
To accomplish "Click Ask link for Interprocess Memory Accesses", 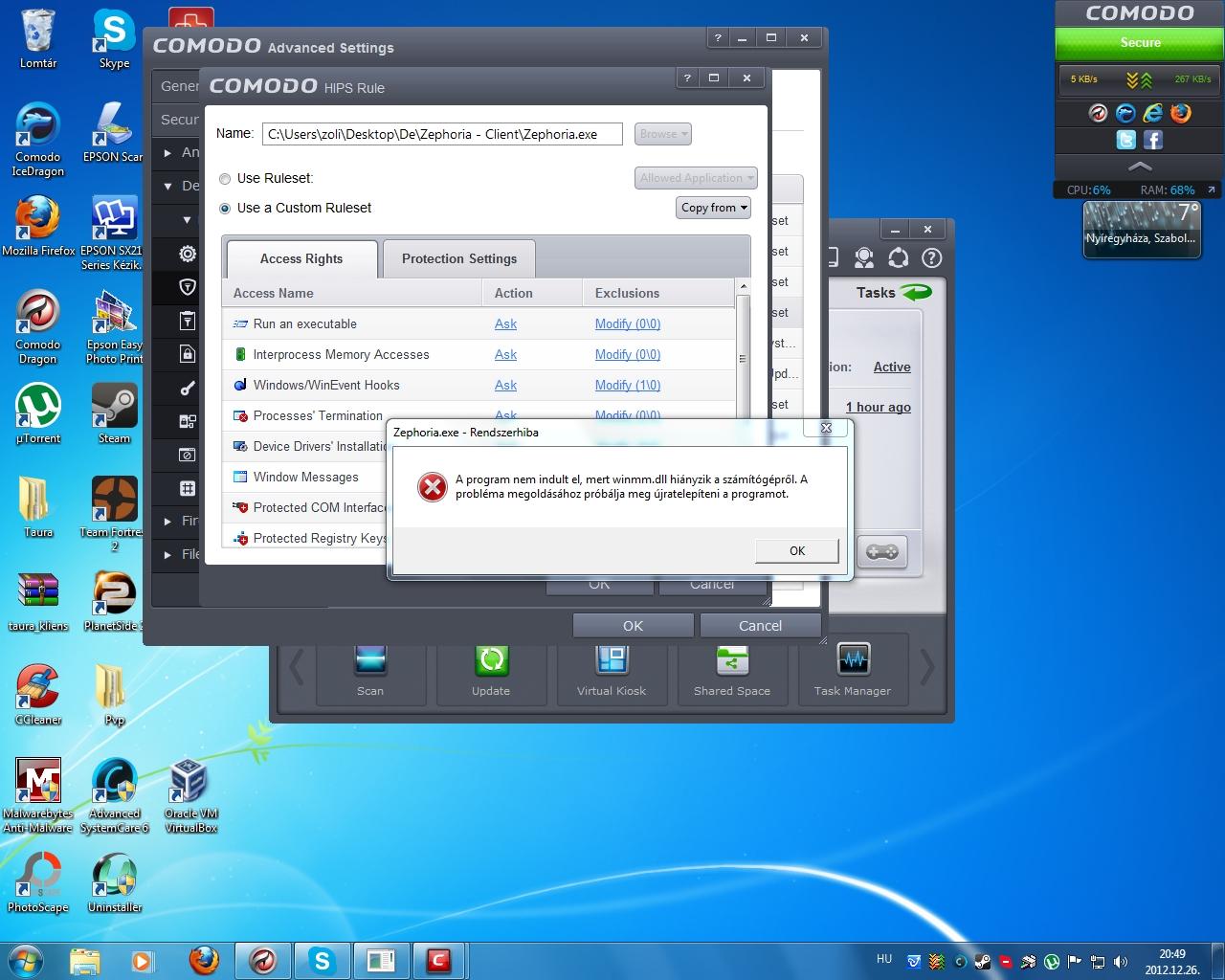I will pyautogui.click(x=505, y=354).
